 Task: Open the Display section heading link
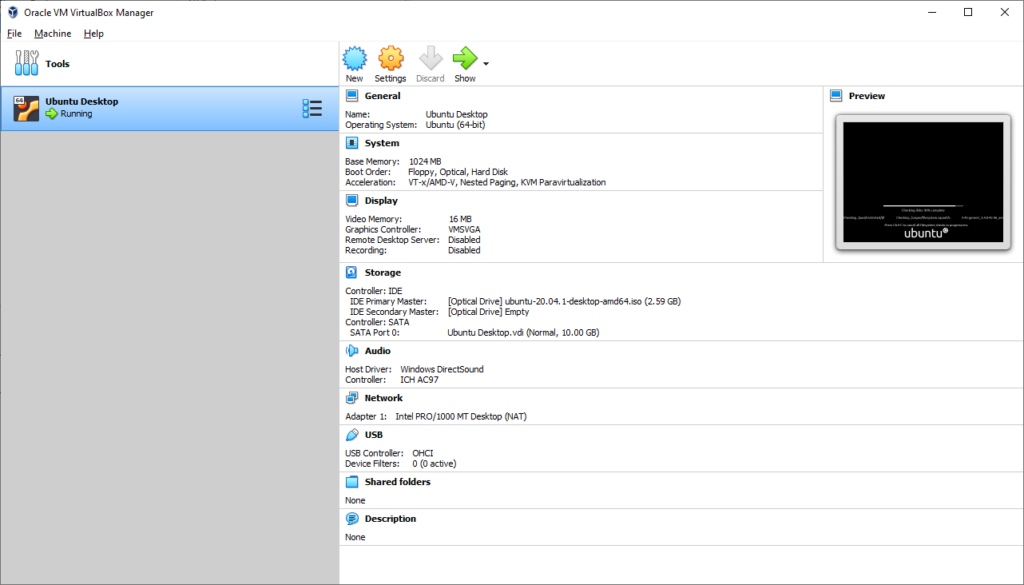coord(381,200)
